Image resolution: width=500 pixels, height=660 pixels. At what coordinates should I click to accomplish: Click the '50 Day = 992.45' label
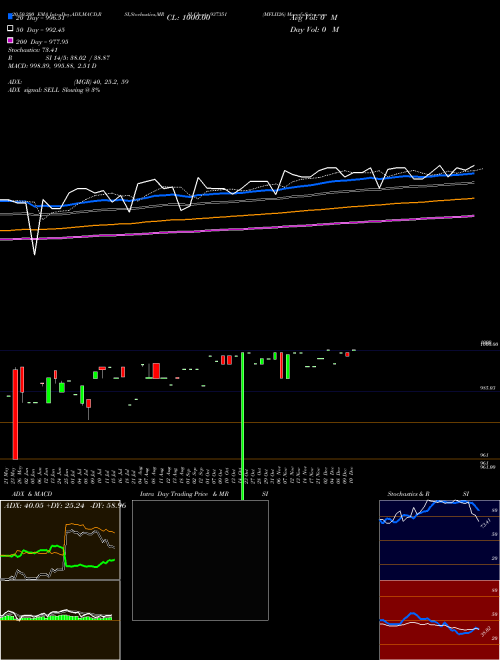point(40,30)
